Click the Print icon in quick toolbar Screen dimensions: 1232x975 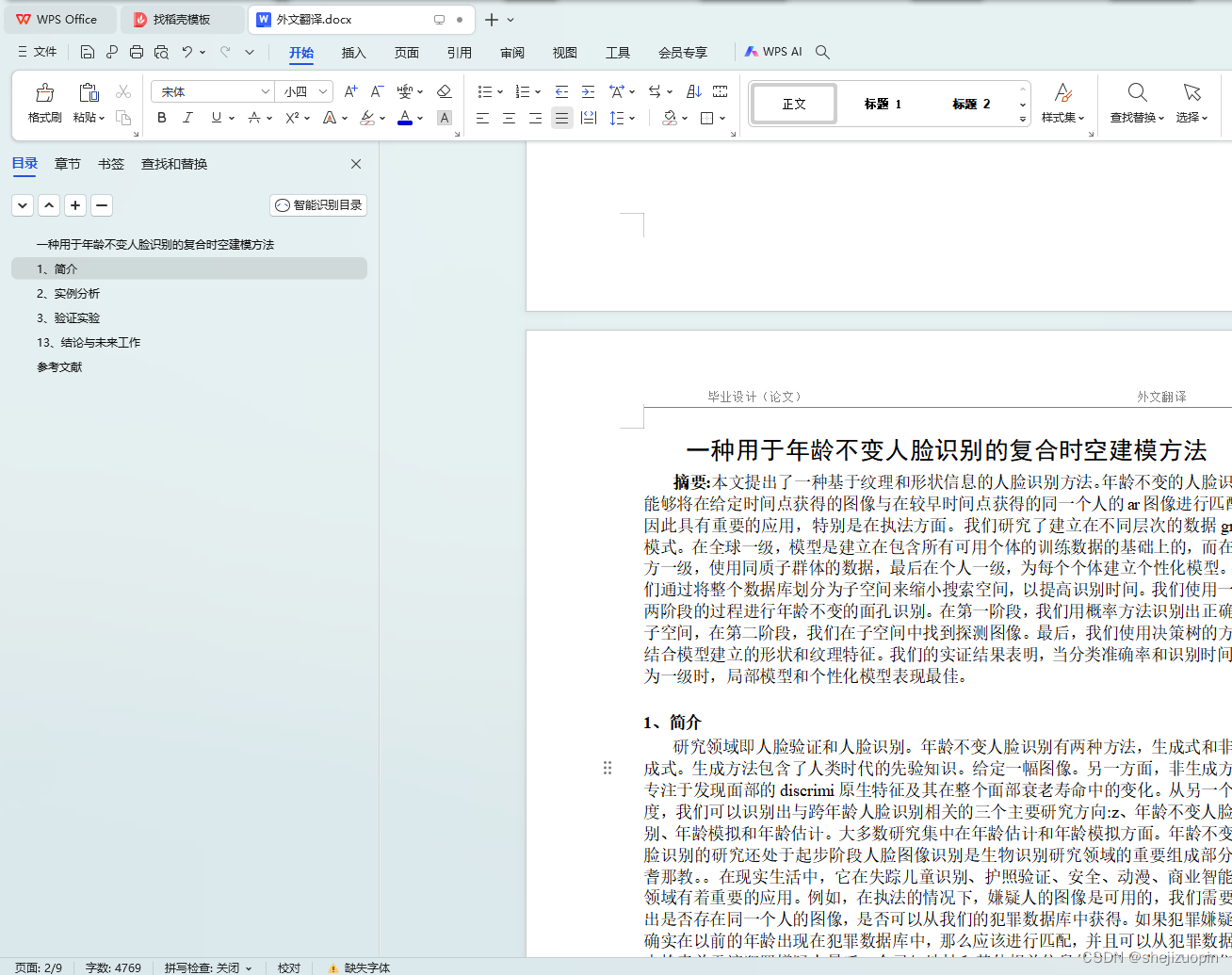tap(137, 52)
